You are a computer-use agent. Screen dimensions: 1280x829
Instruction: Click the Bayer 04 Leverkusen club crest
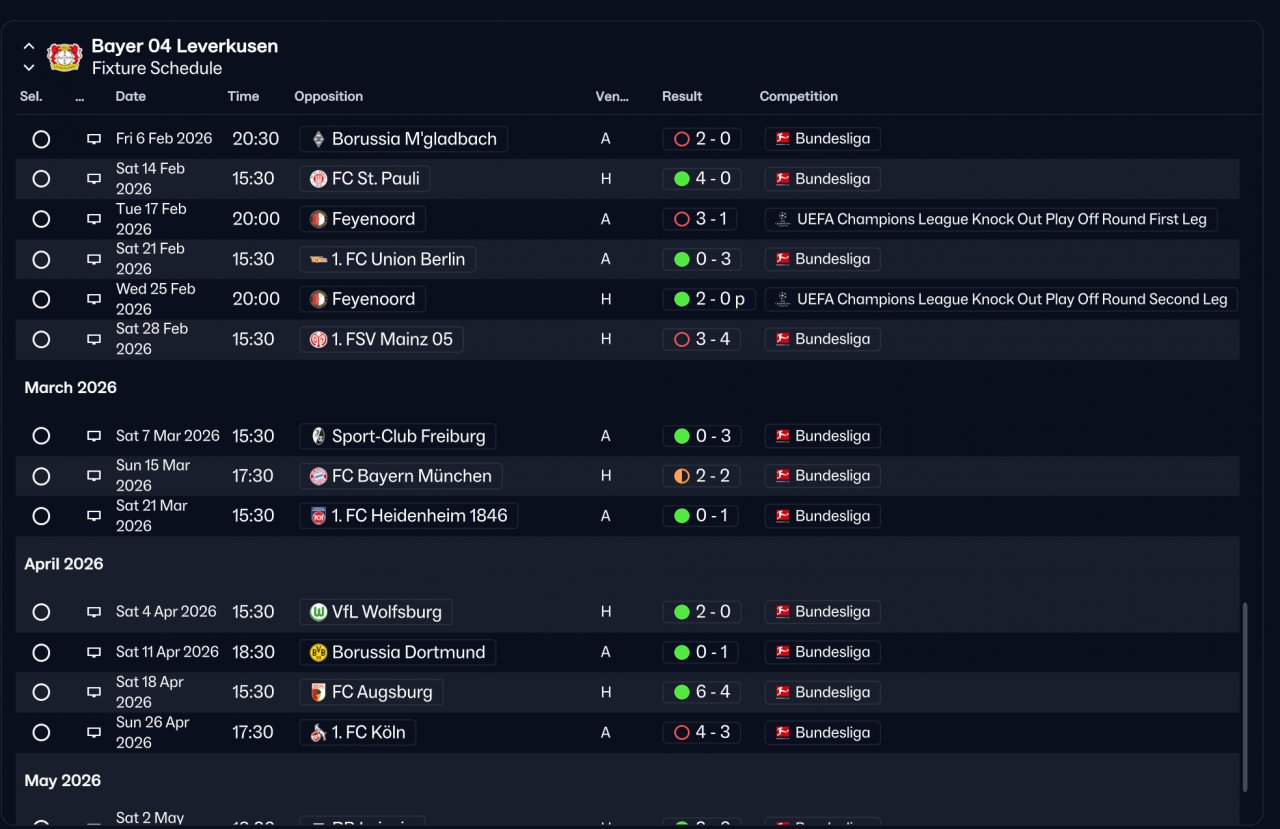(x=64, y=57)
